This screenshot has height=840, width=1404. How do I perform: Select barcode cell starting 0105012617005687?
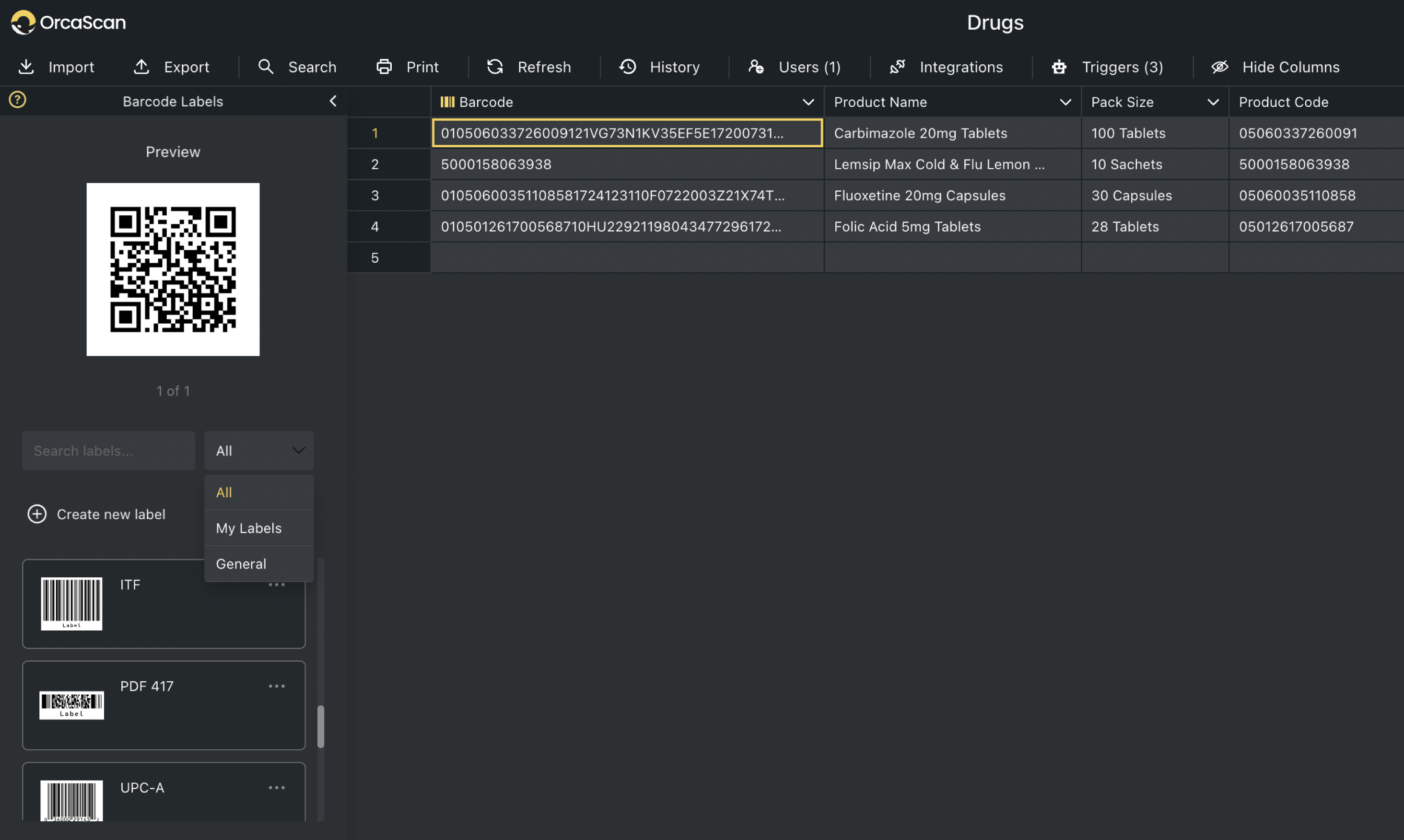(x=627, y=226)
